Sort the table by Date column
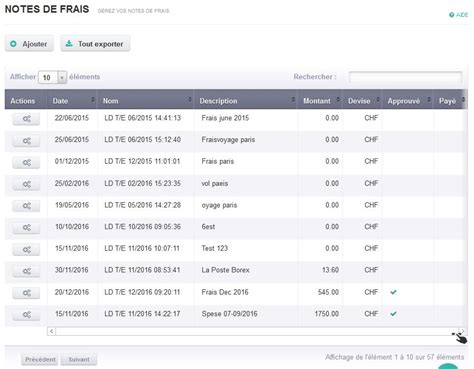 72,100
